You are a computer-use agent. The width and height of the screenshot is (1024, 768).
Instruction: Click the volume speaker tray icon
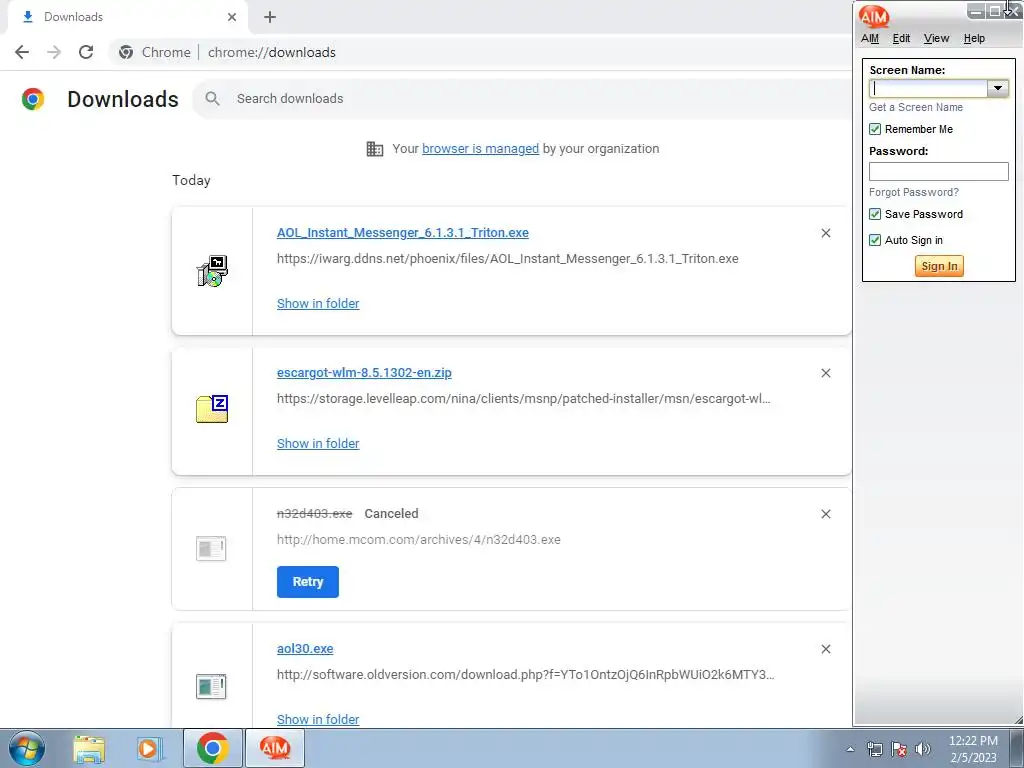tap(923, 749)
